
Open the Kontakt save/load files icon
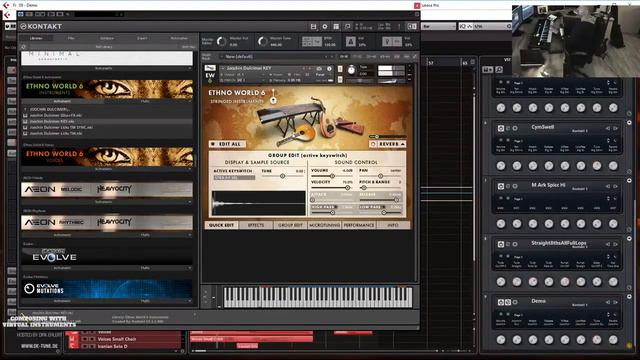pos(313,27)
